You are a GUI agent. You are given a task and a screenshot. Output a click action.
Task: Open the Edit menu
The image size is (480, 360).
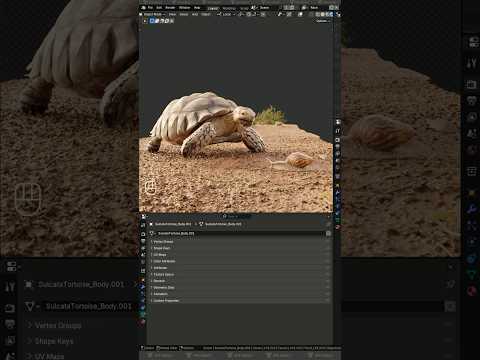159,7
